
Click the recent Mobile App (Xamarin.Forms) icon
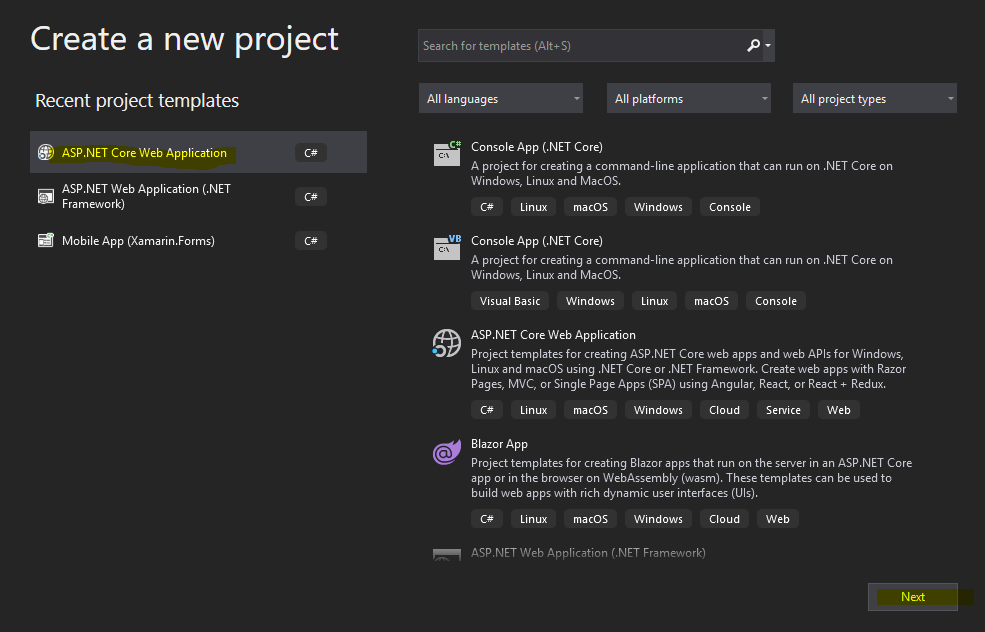pyautogui.click(x=46, y=240)
